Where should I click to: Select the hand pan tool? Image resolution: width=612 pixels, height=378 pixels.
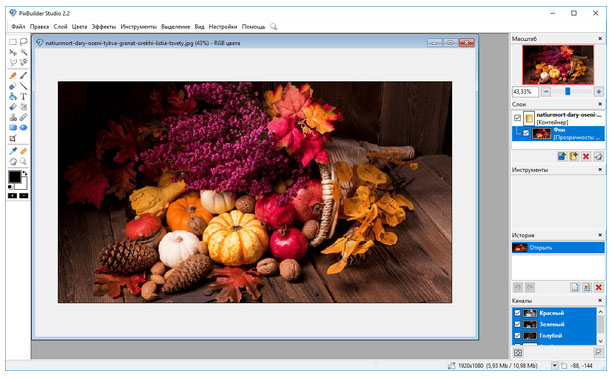[x=13, y=161]
